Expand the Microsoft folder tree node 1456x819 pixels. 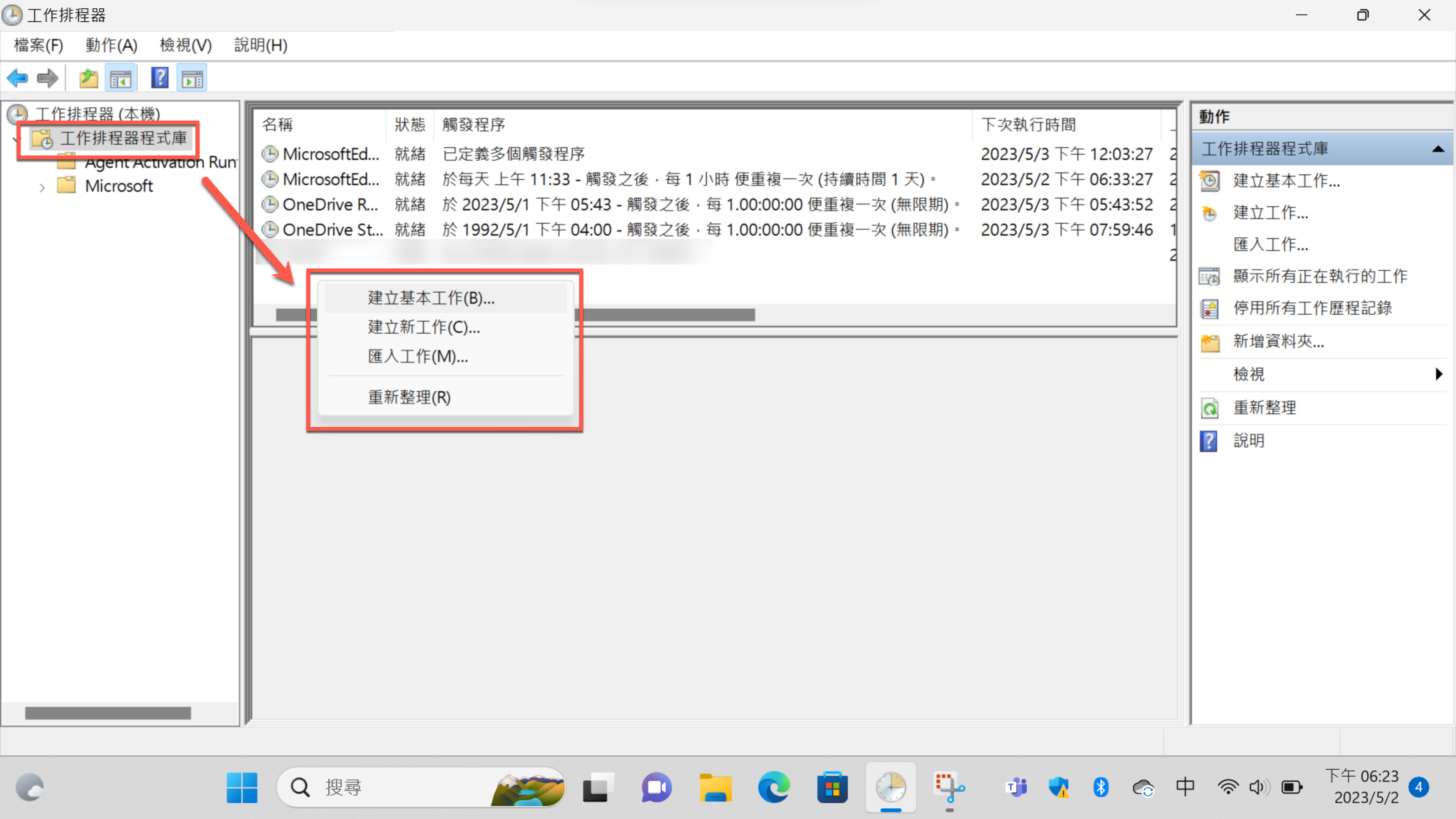point(42,187)
